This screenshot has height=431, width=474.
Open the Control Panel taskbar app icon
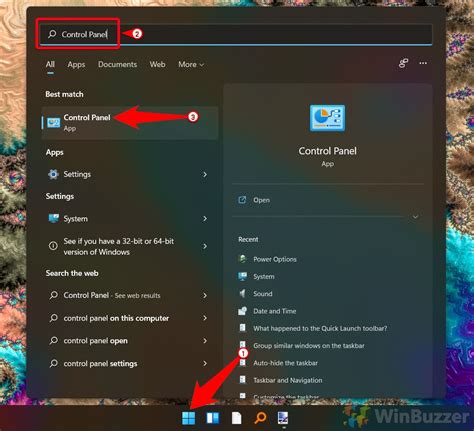coord(283,418)
